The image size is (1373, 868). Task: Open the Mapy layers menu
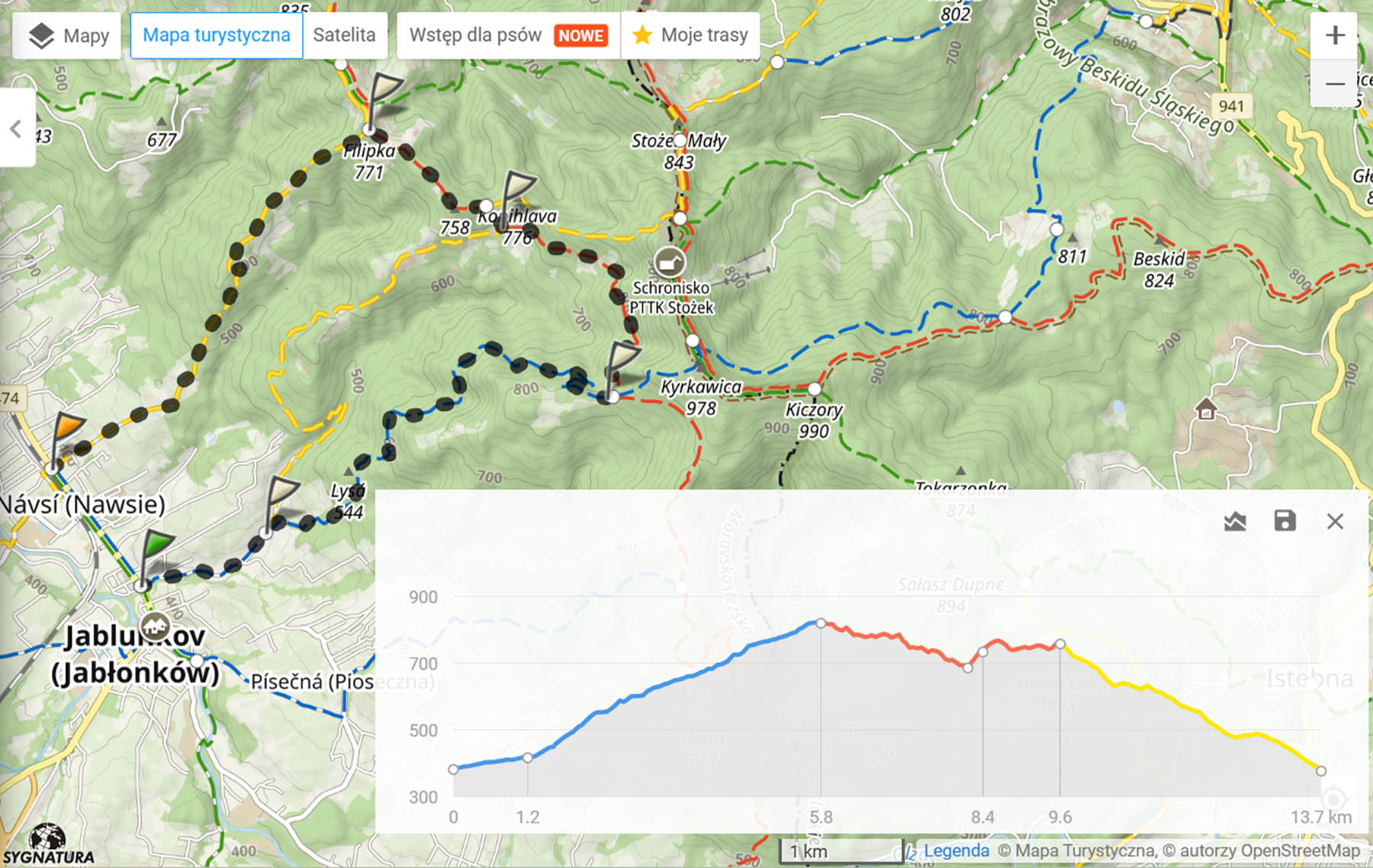point(67,36)
